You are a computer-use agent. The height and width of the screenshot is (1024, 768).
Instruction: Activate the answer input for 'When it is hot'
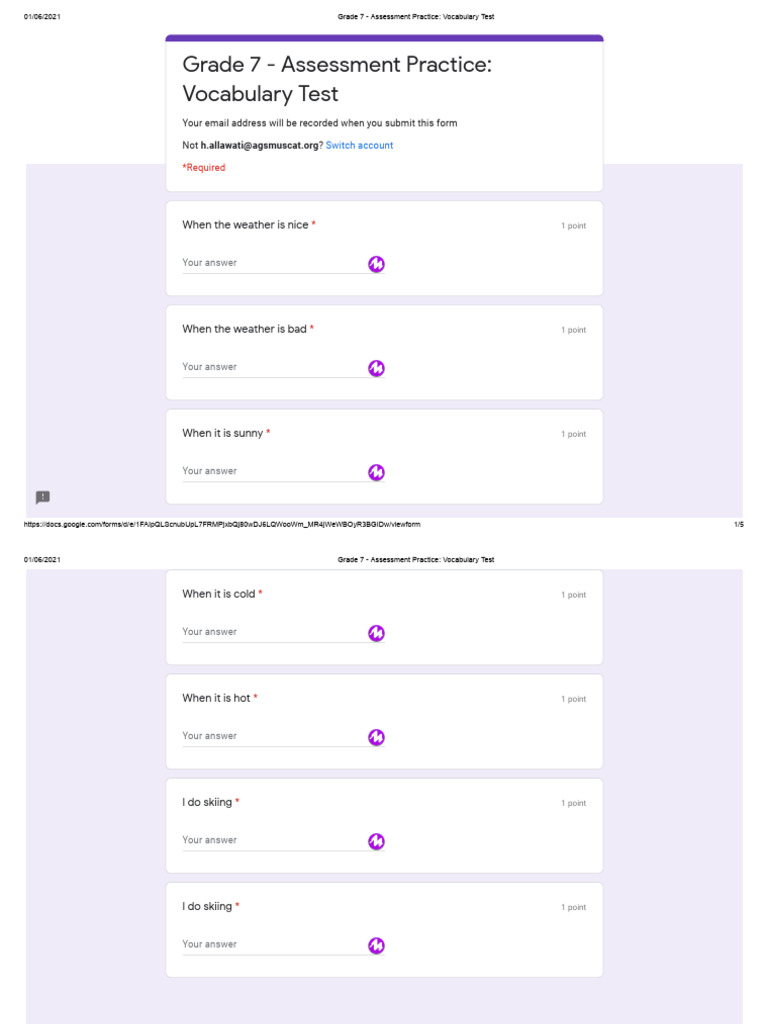[272, 736]
